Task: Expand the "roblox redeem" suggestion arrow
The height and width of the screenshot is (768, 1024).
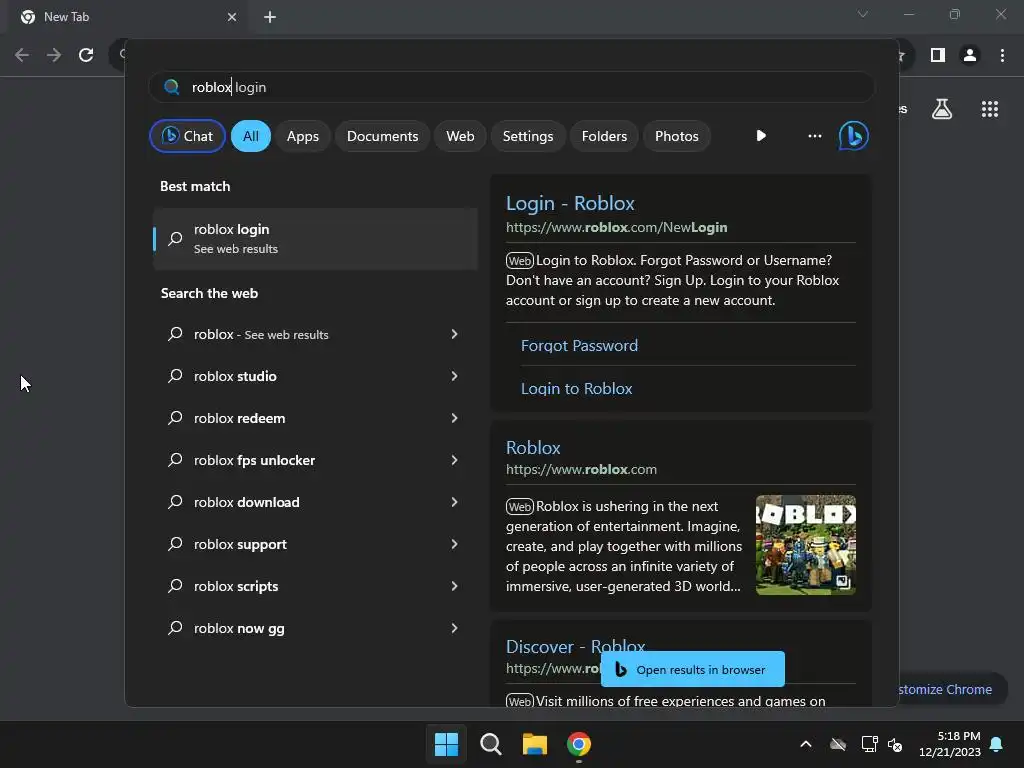Action: [455, 418]
